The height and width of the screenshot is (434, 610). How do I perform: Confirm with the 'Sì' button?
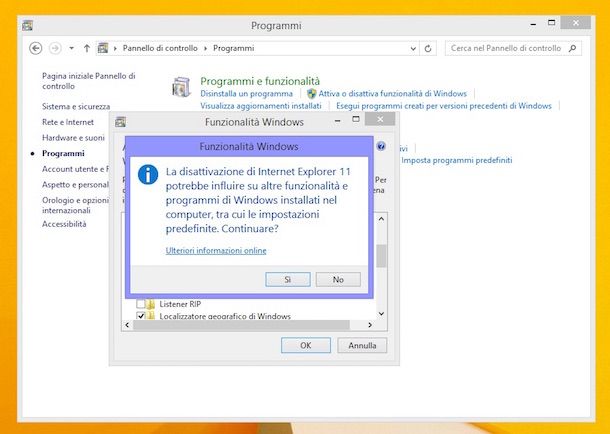(288, 279)
